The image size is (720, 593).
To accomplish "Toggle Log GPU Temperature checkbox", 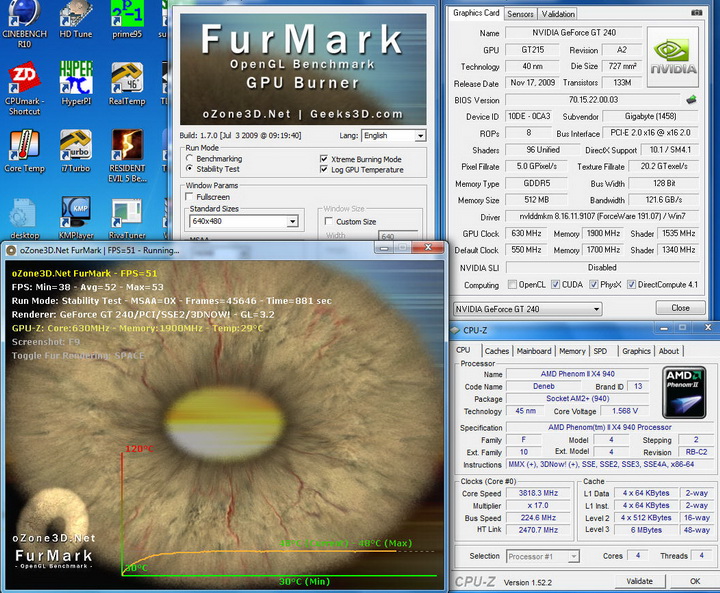I will pyautogui.click(x=324, y=169).
